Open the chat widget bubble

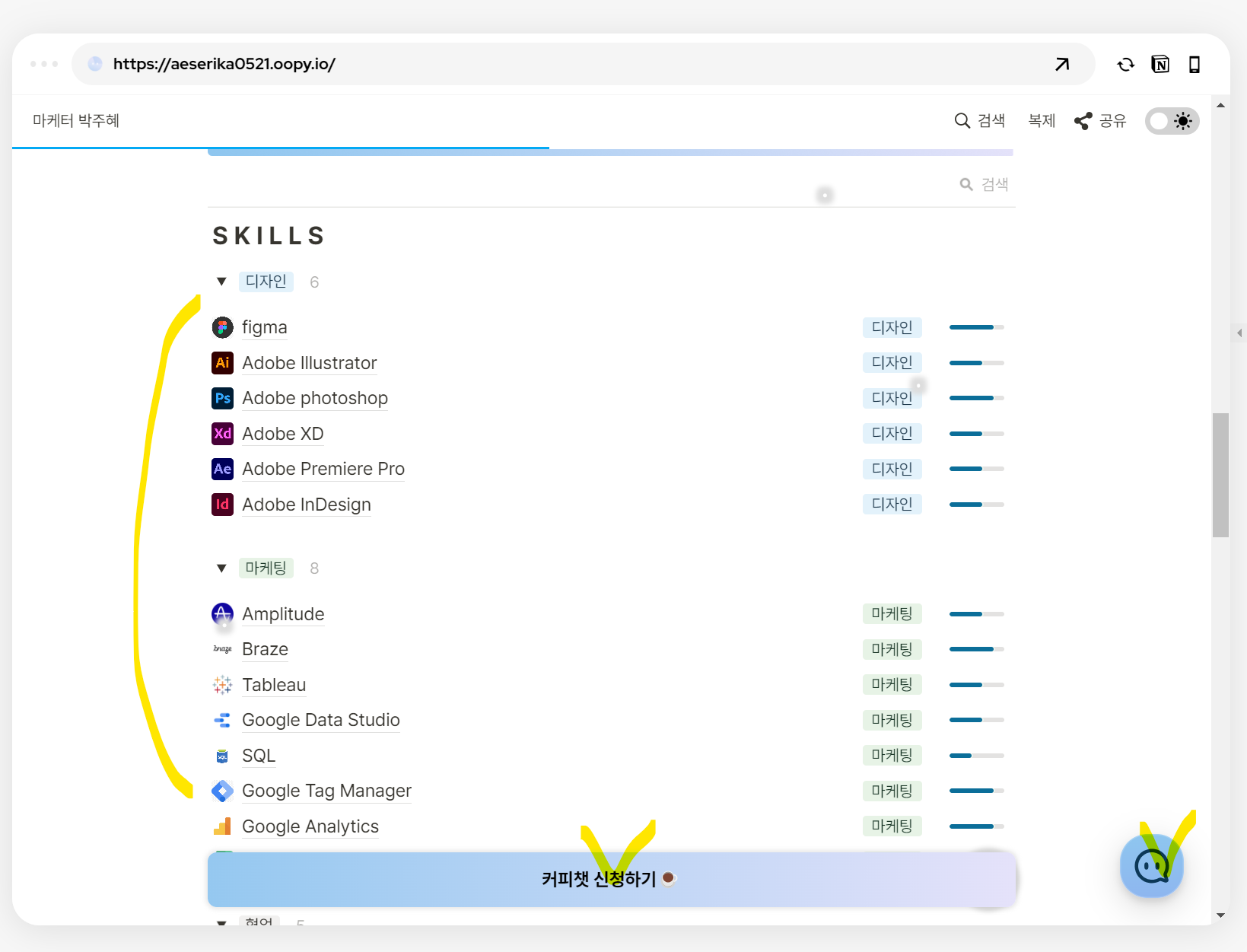tap(1151, 866)
